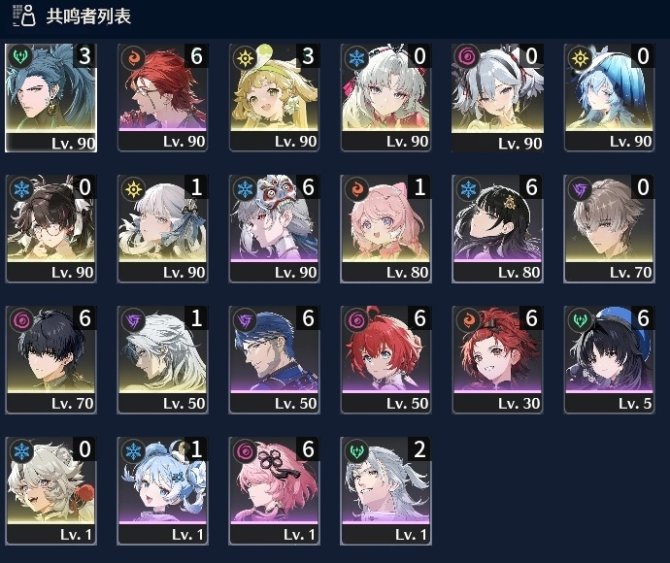Screen dimensions: 670x563
Task: Click the purple spiral icon on pink-haired Lv. 1 card
Action: pyautogui.click(x=245, y=451)
